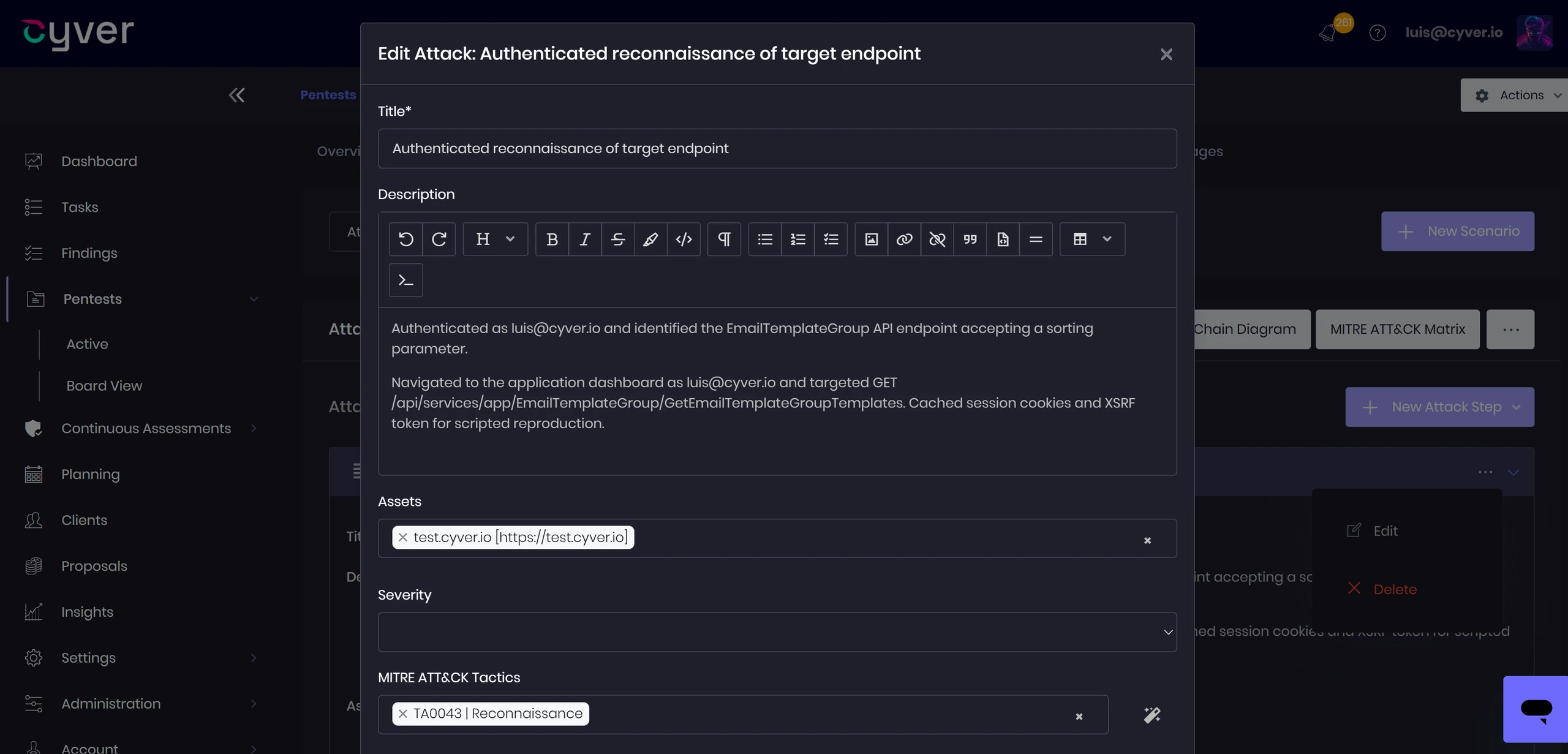Toggle bold formatting

552,239
